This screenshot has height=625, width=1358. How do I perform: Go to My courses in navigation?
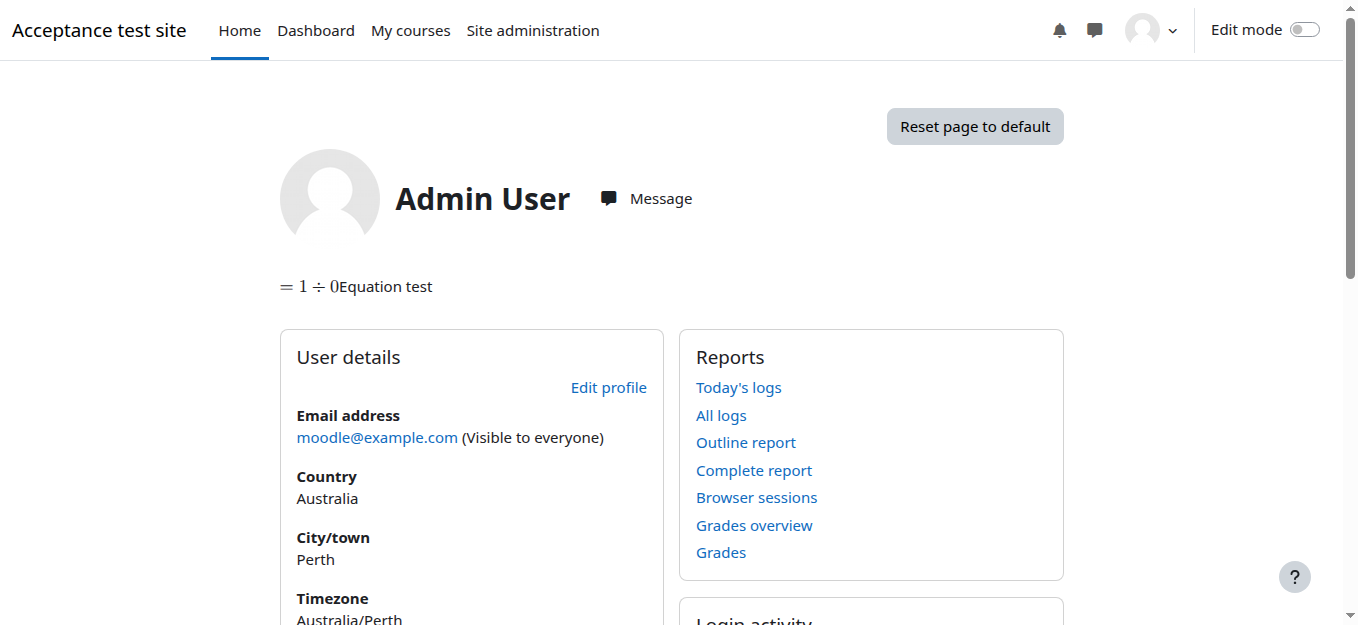pyautogui.click(x=410, y=31)
